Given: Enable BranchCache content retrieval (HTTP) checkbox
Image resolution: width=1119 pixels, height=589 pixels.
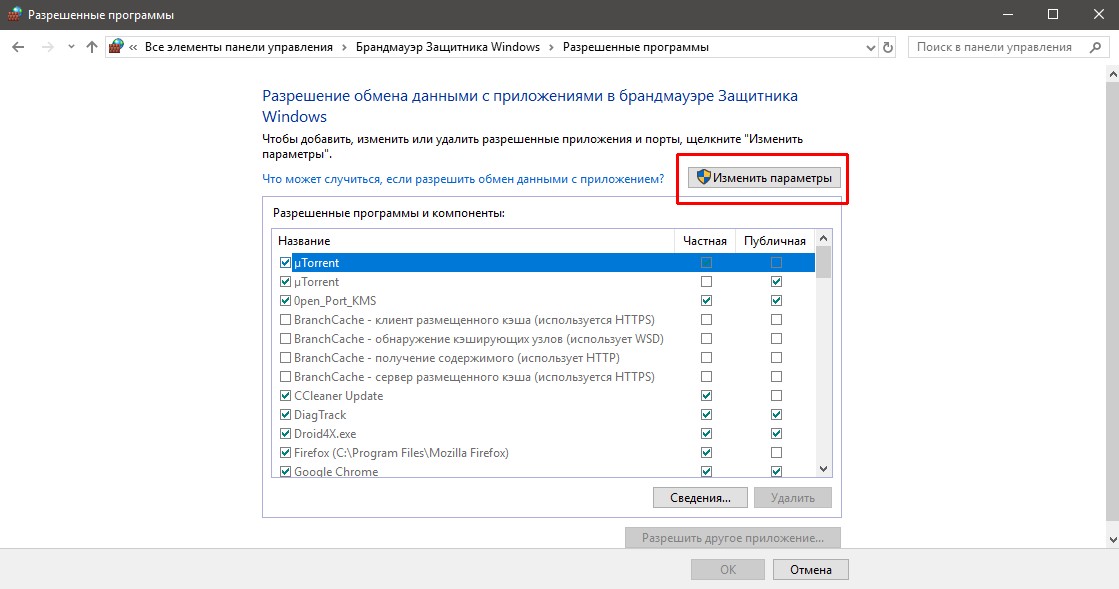Looking at the screenshot, I should coord(285,358).
